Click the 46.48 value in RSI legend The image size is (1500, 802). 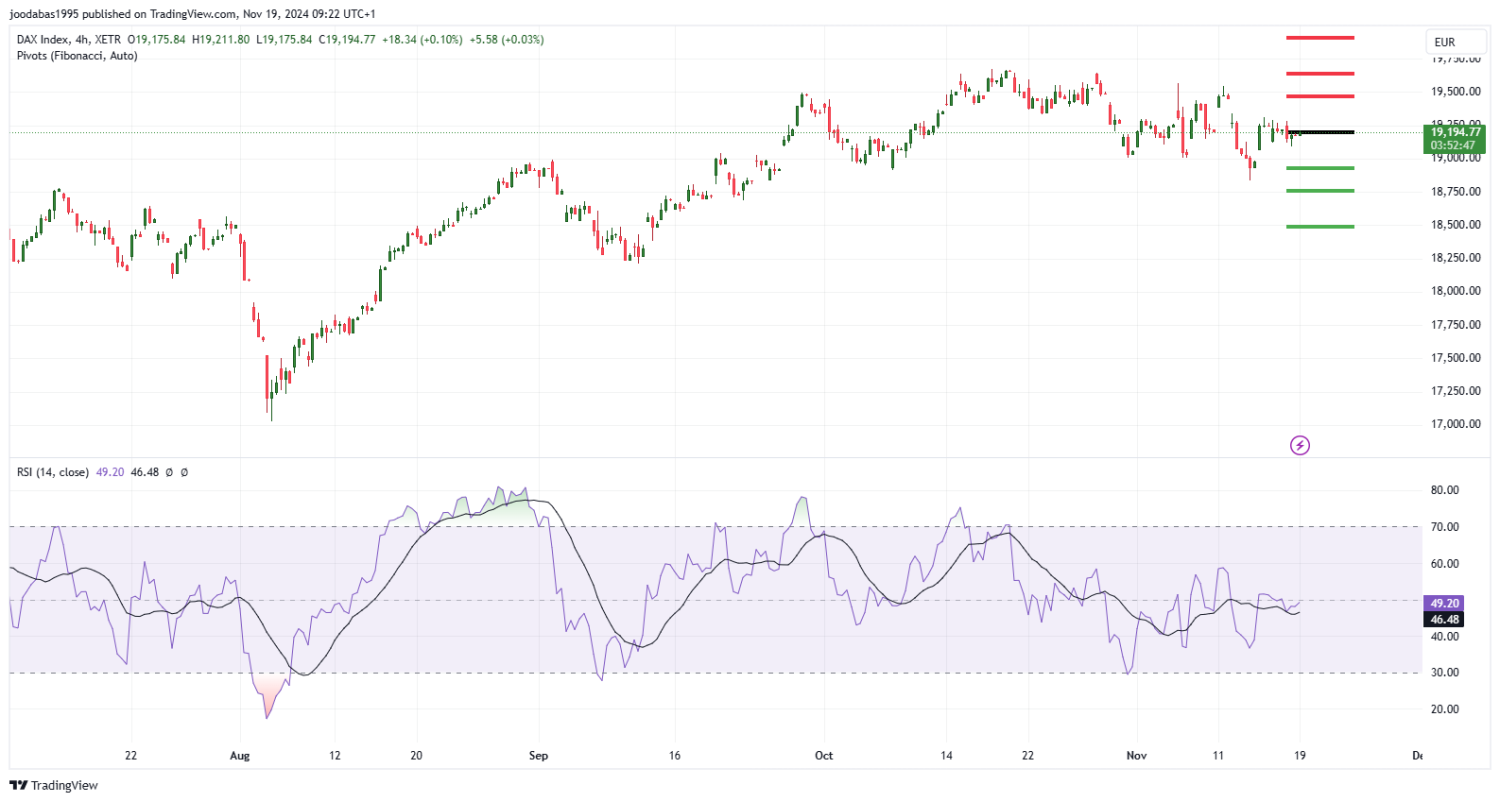coord(144,471)
